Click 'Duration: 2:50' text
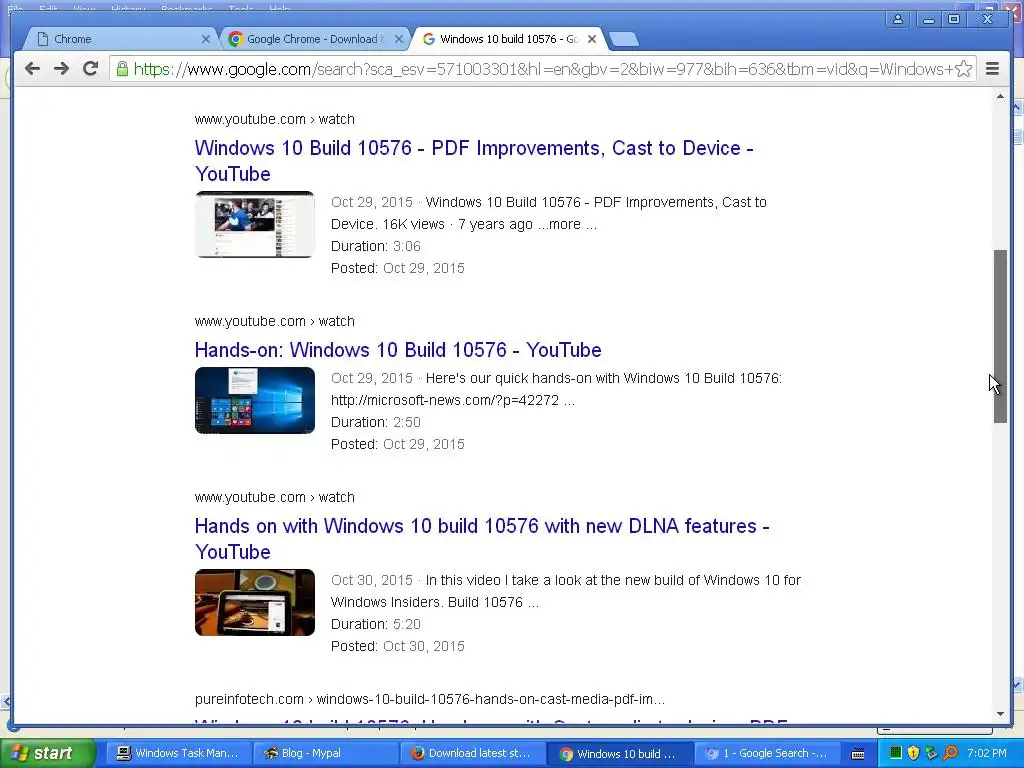The width and height of the screenshot is (1024, 768). (x=376, y=422)
